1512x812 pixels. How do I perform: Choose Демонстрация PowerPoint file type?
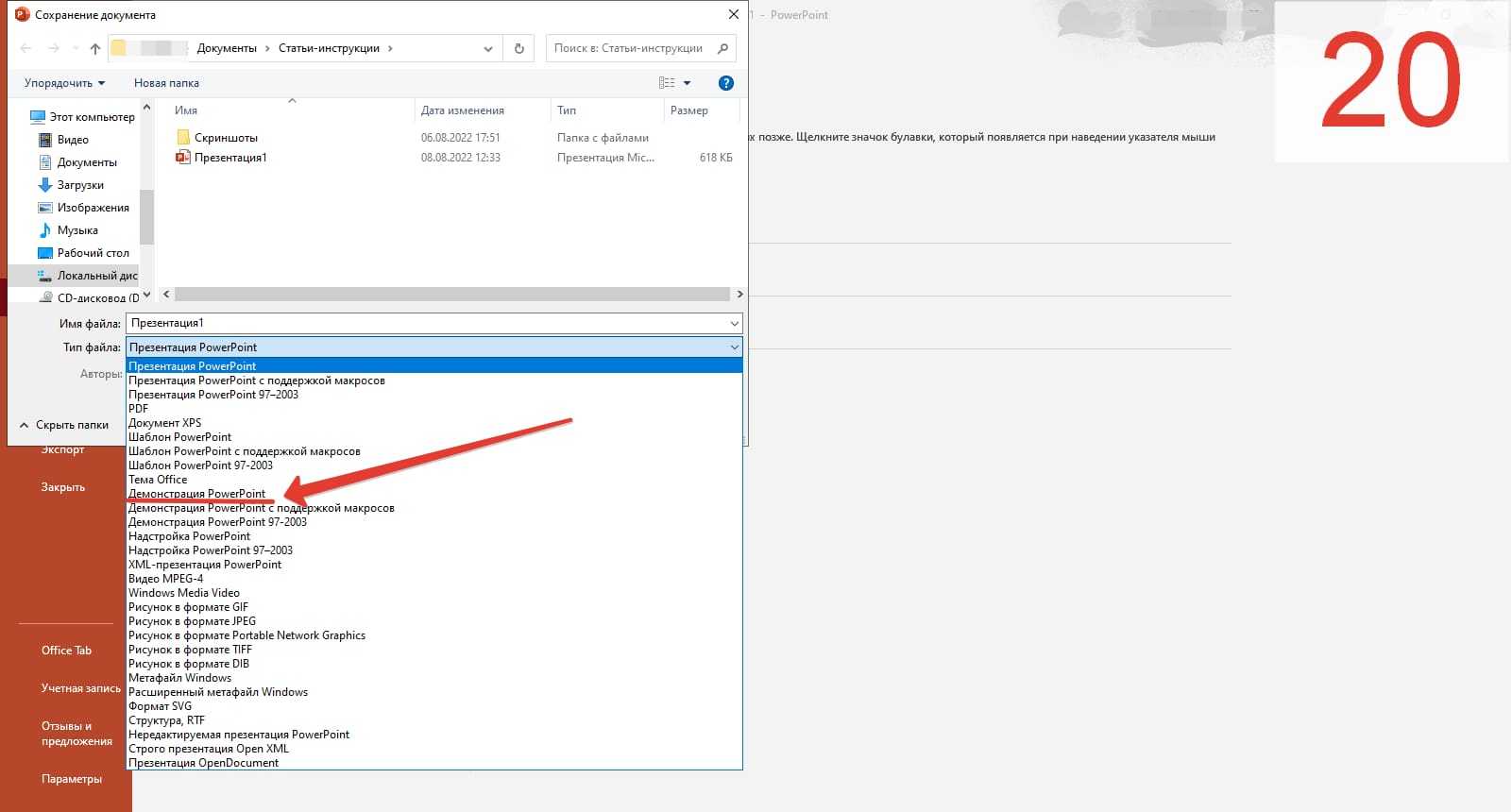click(197, 494)
